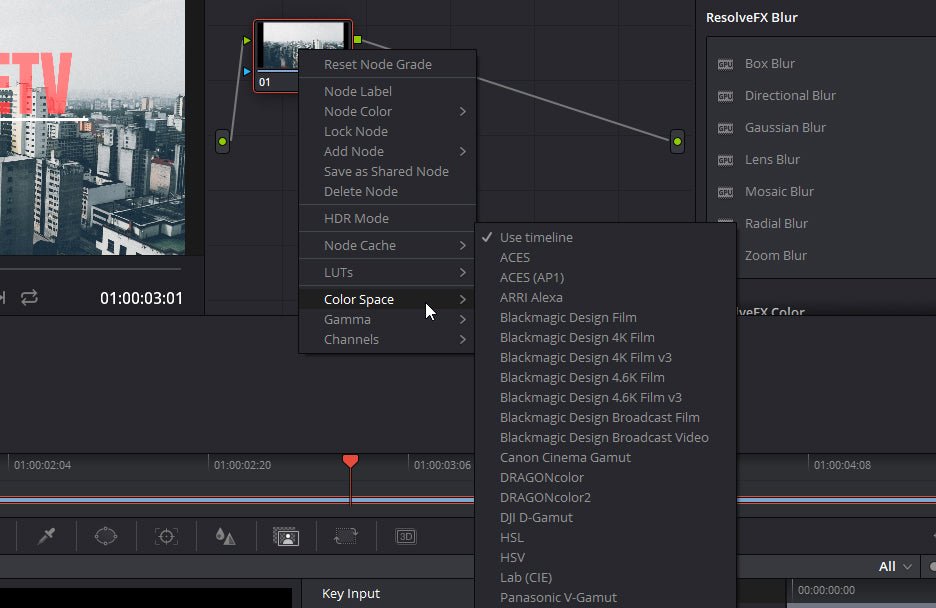The height and width of the screenshot is (608, 936).
Task: Expand the Node Color submenu
Action: 387,112
